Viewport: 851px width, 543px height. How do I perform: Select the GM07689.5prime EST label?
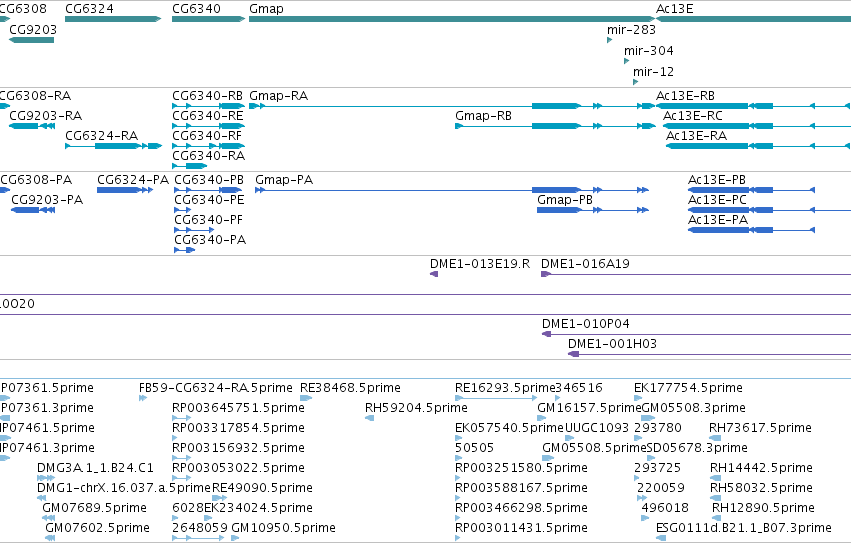point(94,508)
